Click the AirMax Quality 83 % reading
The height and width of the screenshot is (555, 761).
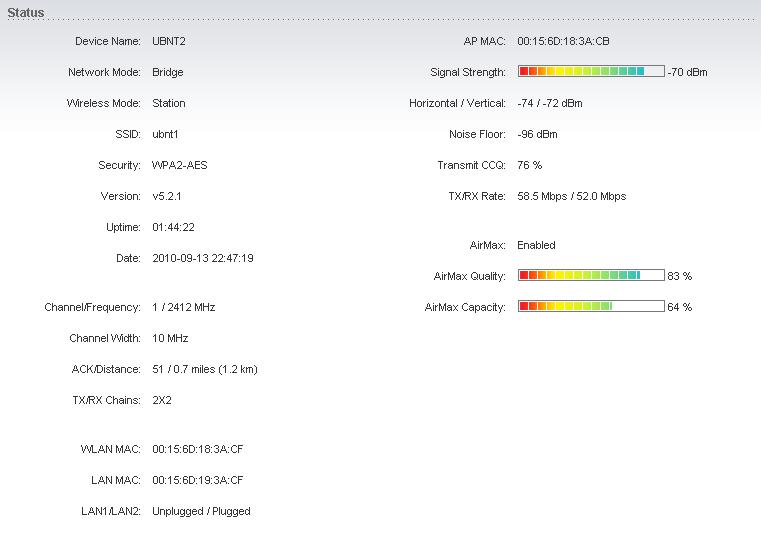click(x=679, y=277)
